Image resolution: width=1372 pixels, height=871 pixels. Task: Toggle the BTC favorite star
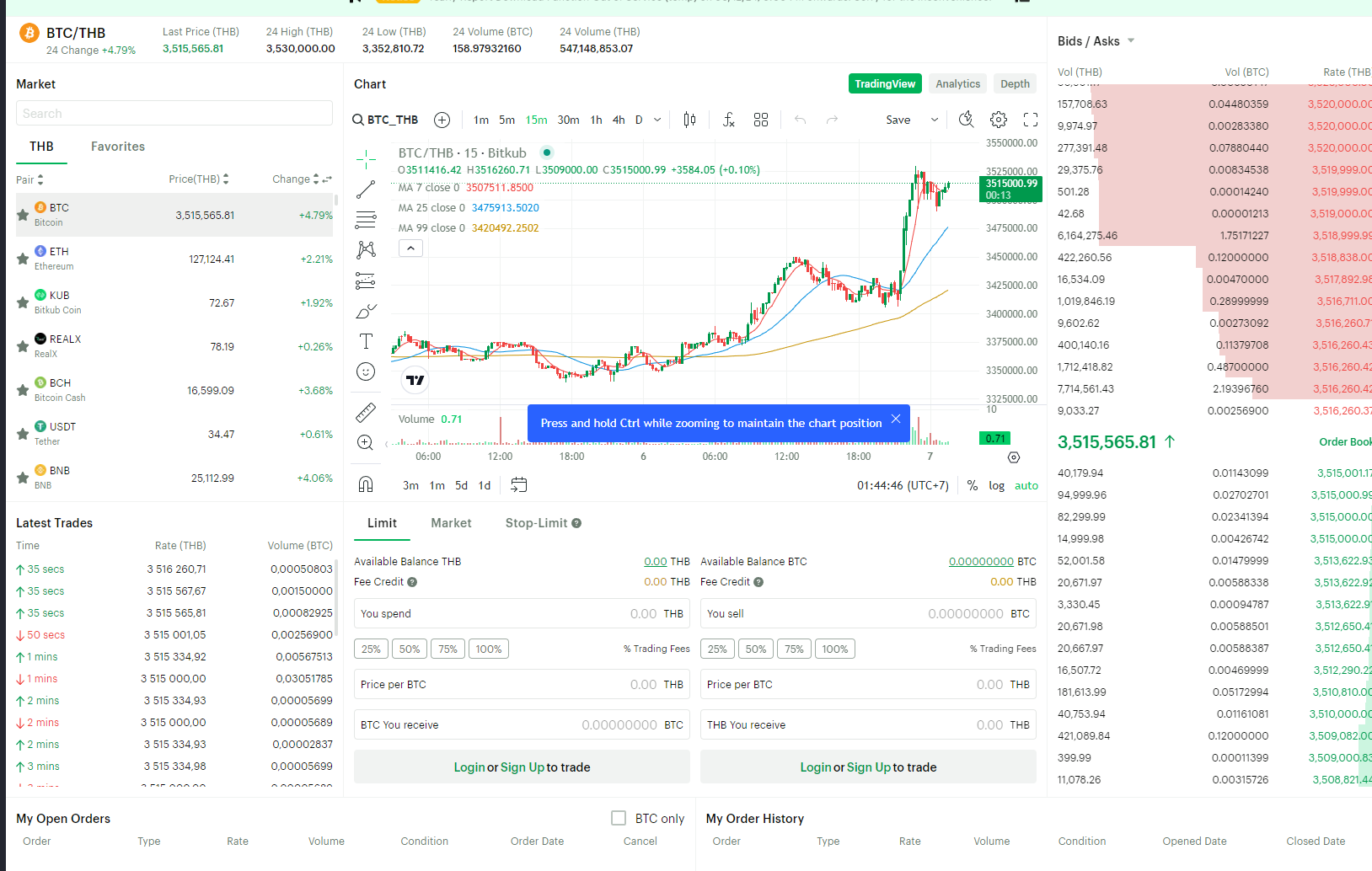(23, 215)
